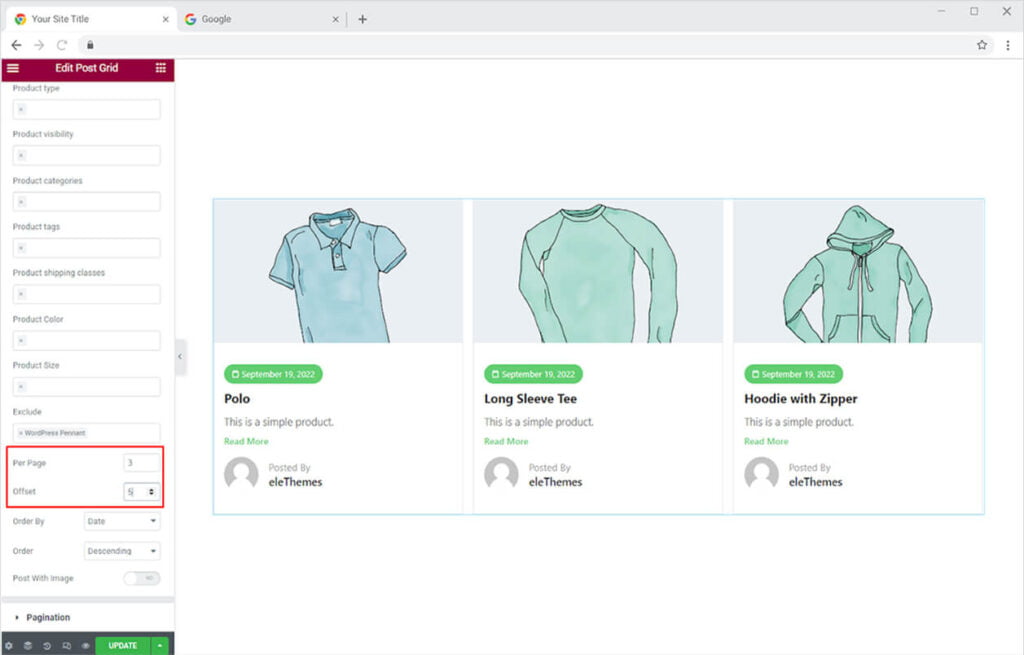The image size is (1024, 655).
Task: Open the Order Descending dropdown
Action: pyautogui.click(x=122, y=551)
